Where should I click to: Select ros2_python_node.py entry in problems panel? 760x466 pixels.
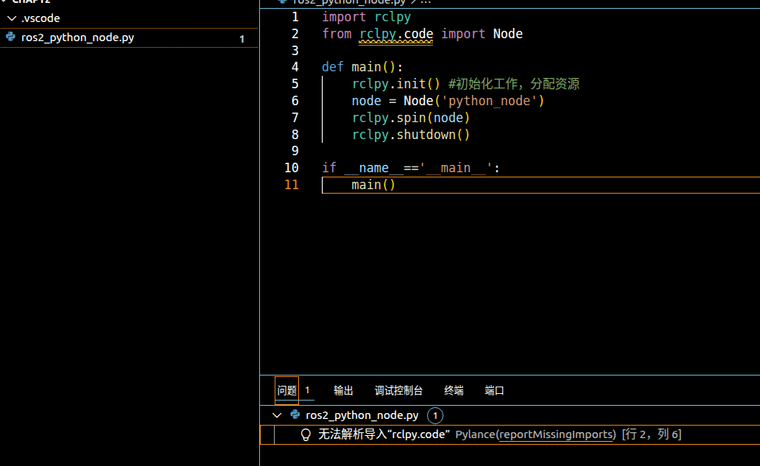[x=362, y=416]
